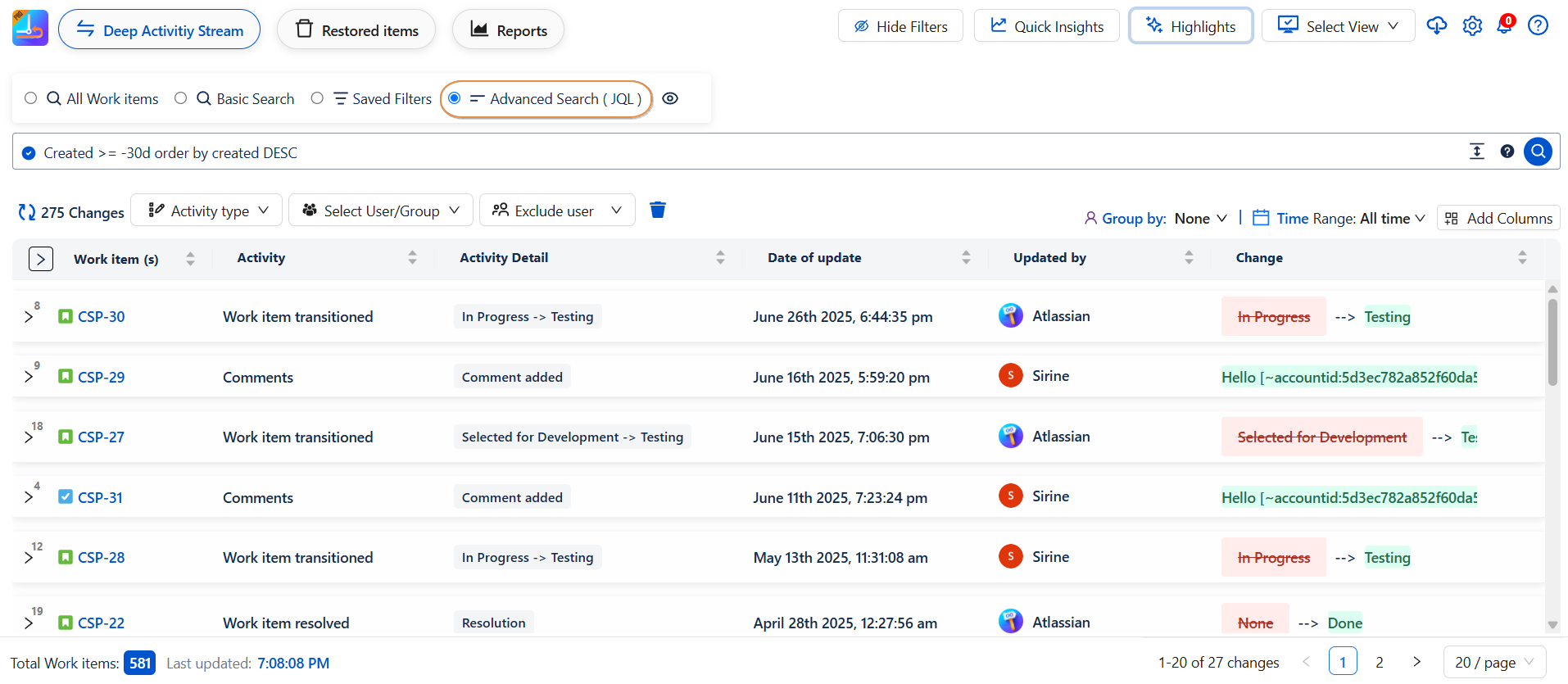Click the help question mark icon top right
Screen dimensions: 1568x684
pyautogui.click(x=1538, y=26)
